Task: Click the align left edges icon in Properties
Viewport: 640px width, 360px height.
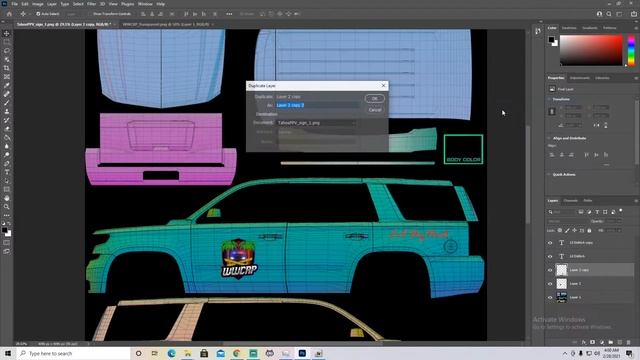Action: click(552, 155)
